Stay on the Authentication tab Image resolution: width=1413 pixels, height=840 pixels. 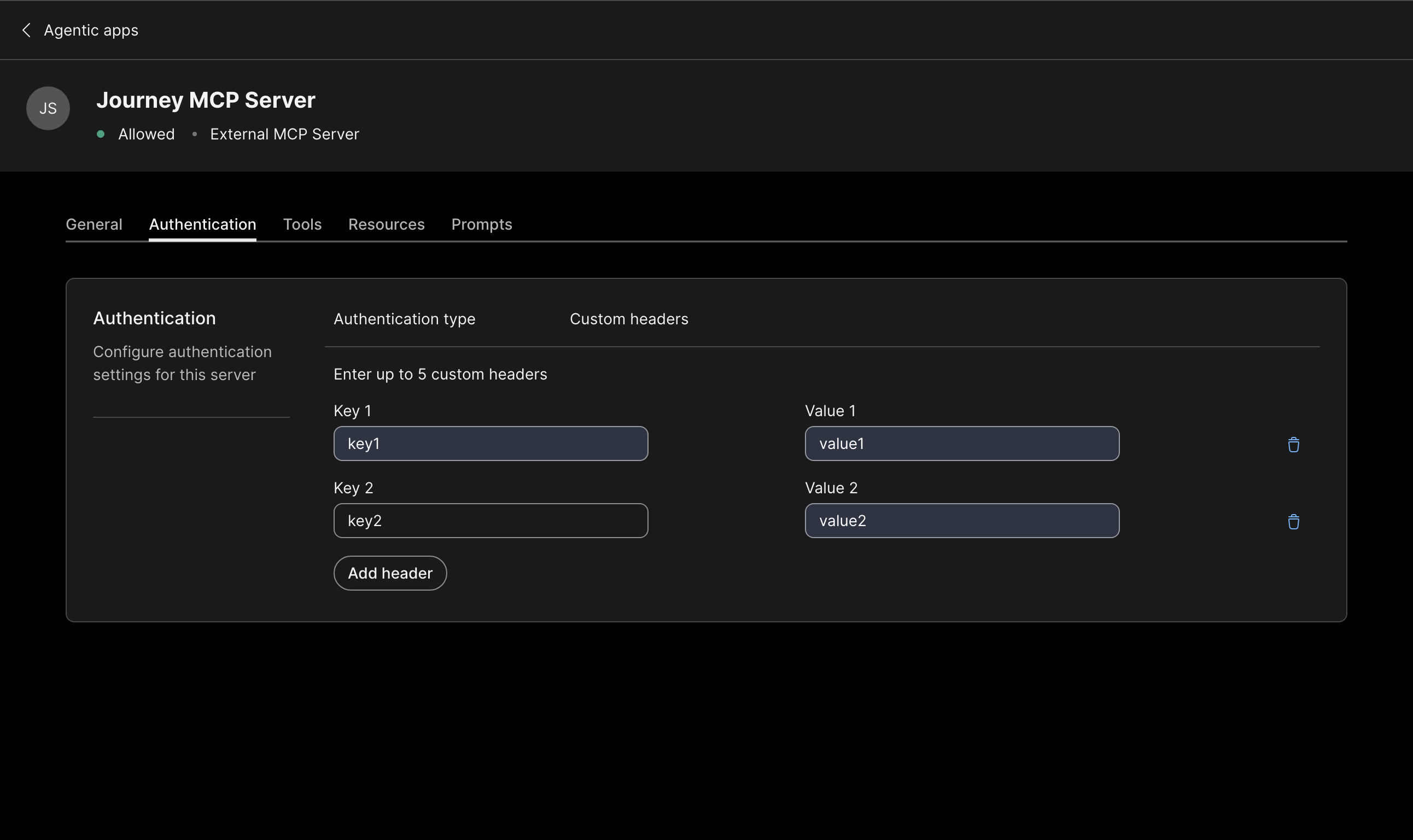tap(202, 224)
